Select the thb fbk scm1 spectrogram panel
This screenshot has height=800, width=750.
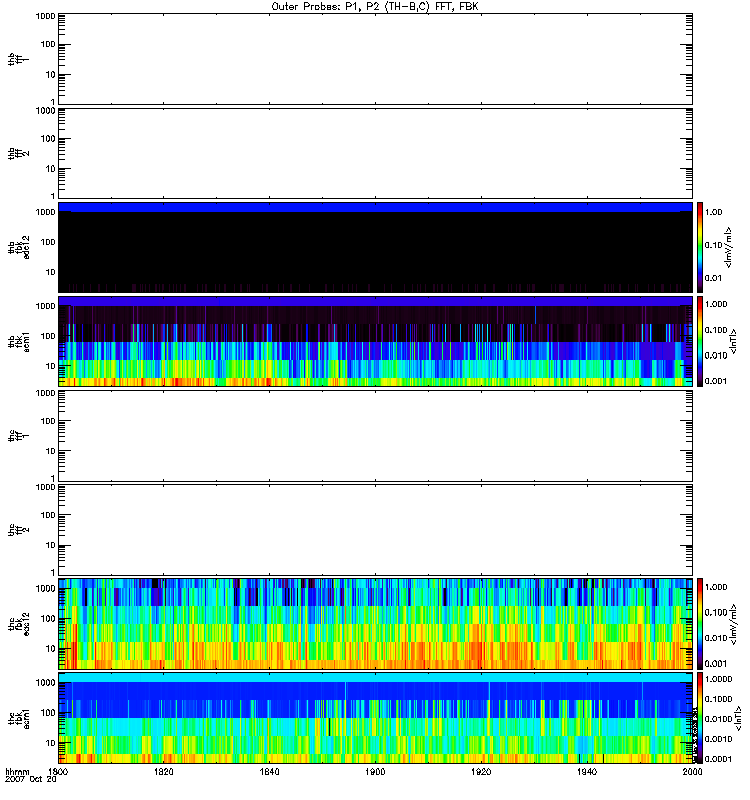[x=376, y=341]
